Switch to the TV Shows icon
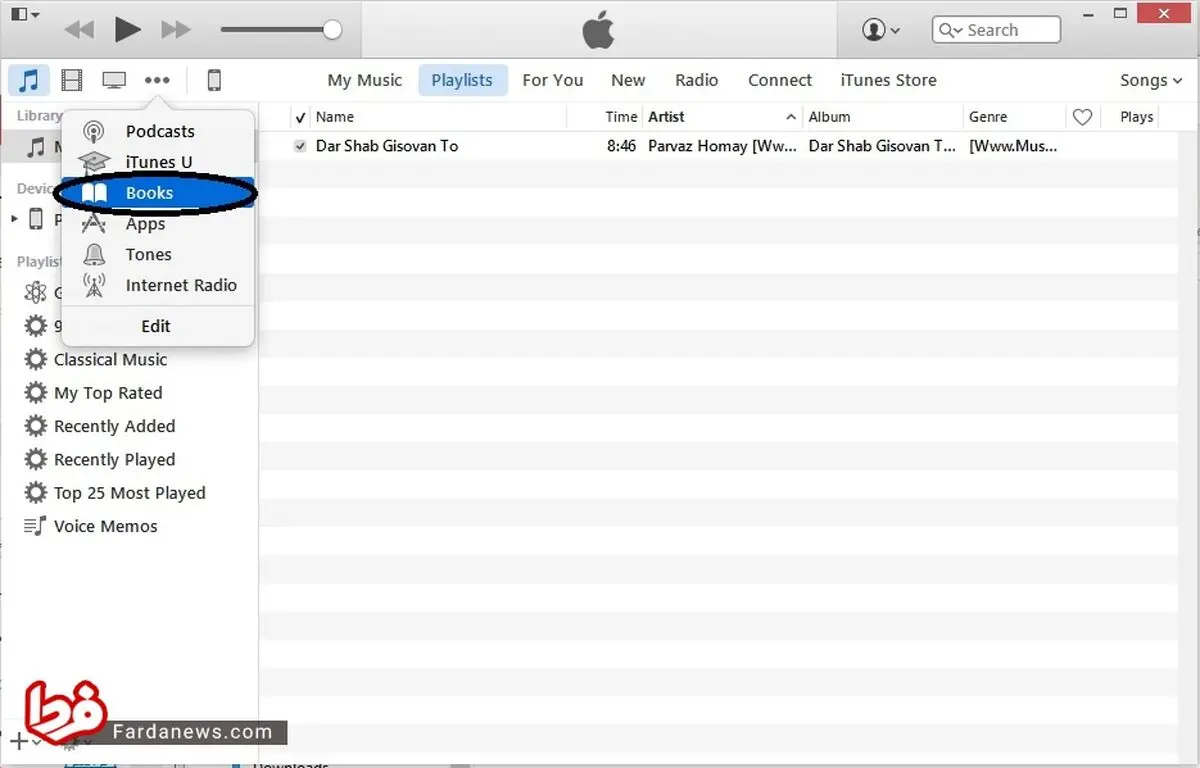Screen dimensions: 1200x768 click(x=114, y=80)
